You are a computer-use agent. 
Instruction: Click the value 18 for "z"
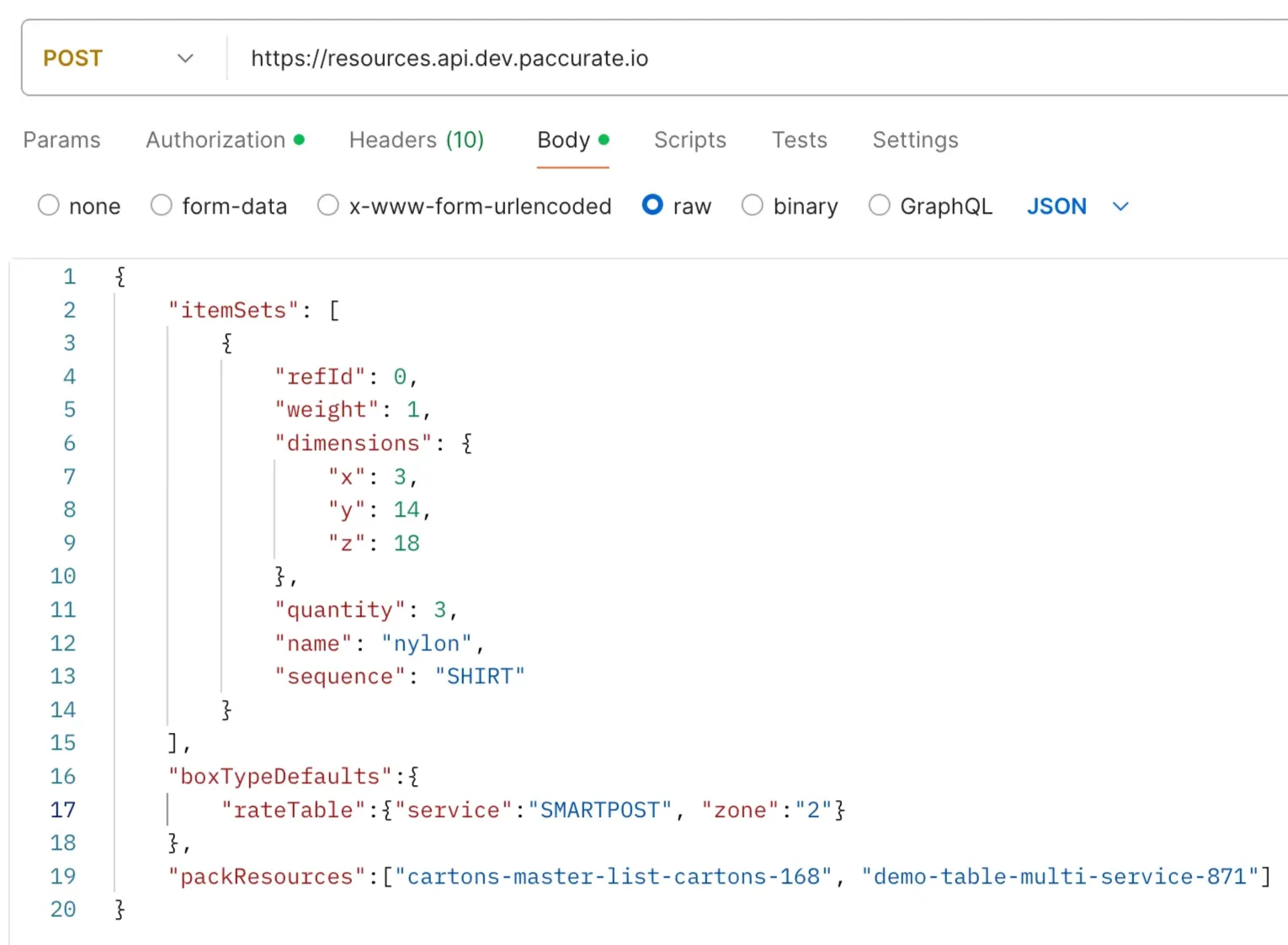(x=407, y=544)
